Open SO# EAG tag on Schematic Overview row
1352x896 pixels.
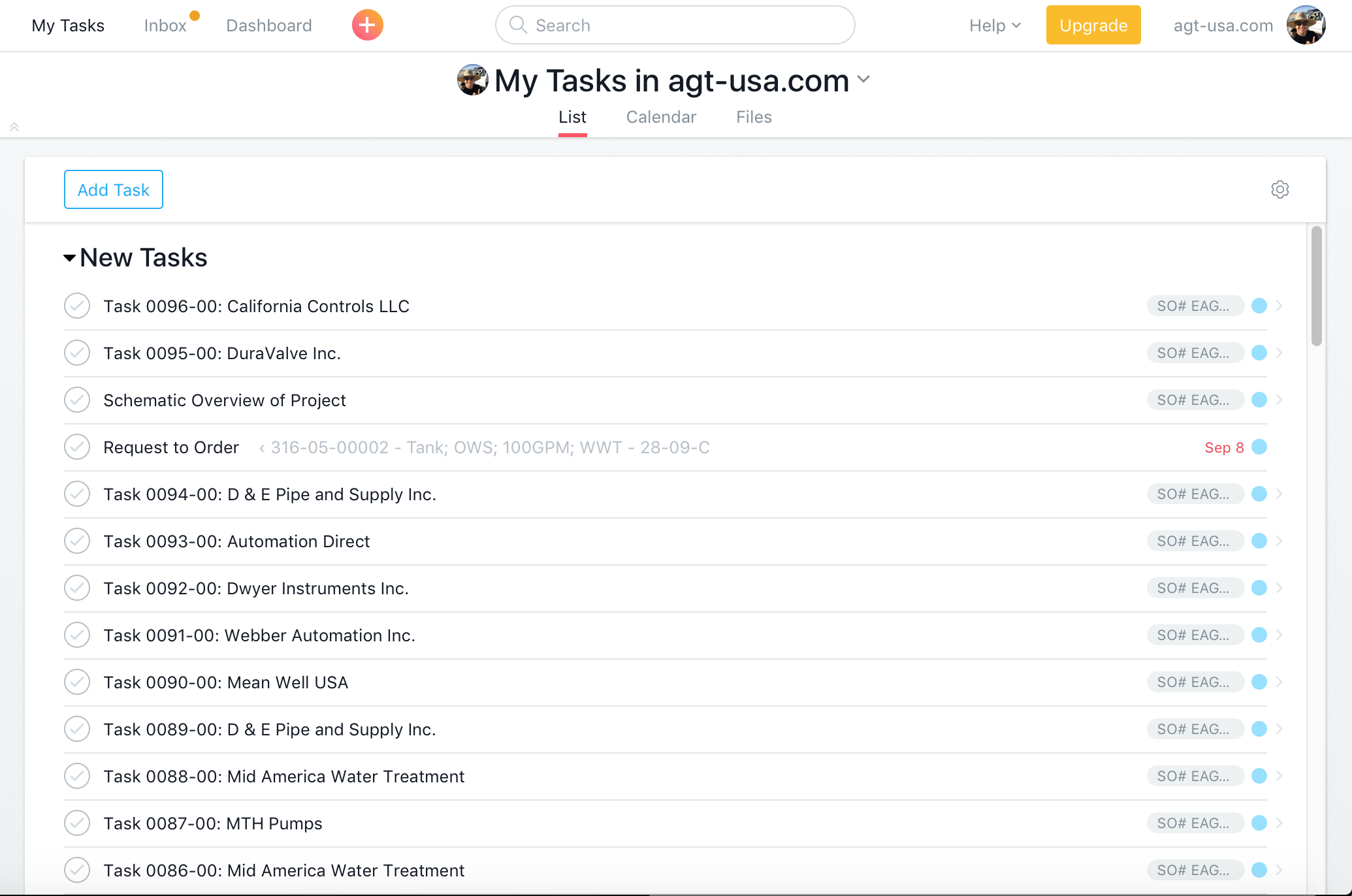coord(1195,400)
